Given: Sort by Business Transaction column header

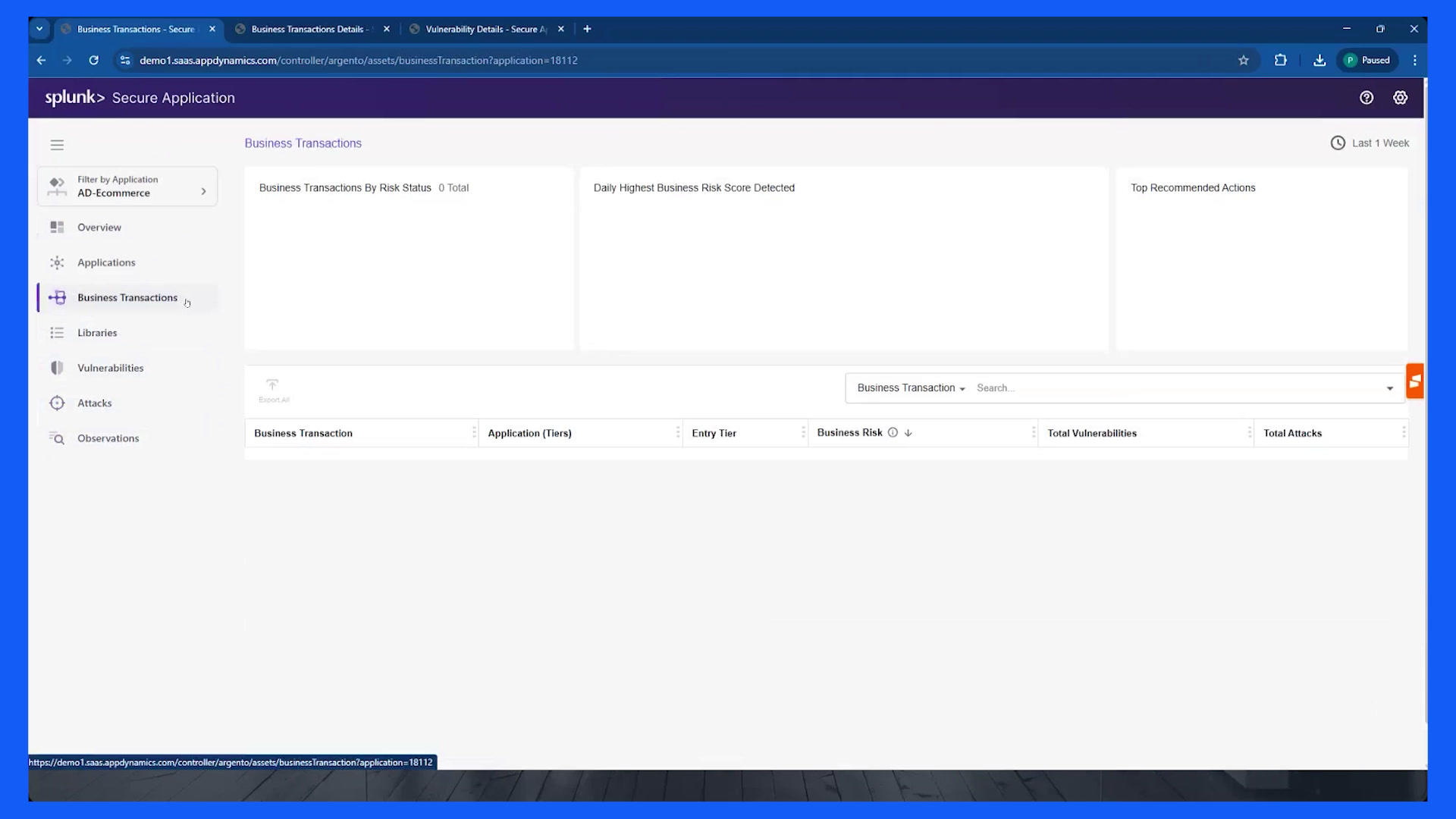Looking at the screenshot, I should 303,434.
